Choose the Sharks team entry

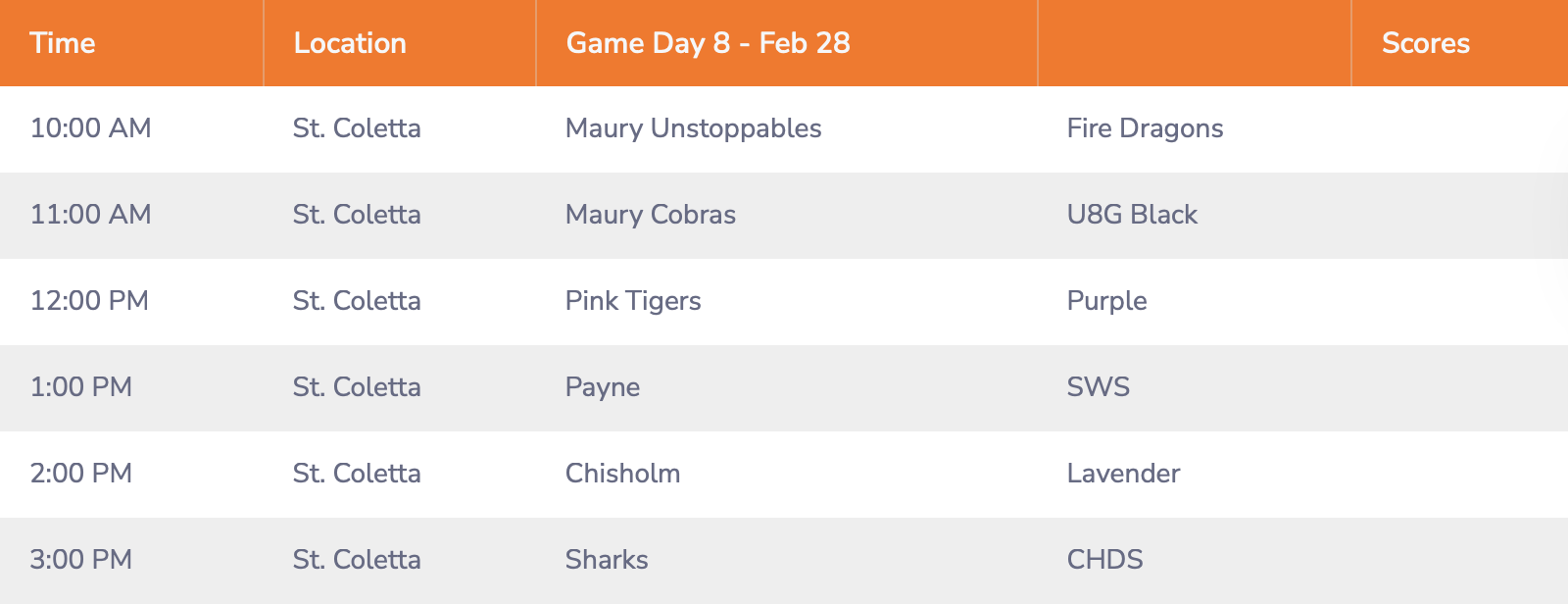point(607,560)
